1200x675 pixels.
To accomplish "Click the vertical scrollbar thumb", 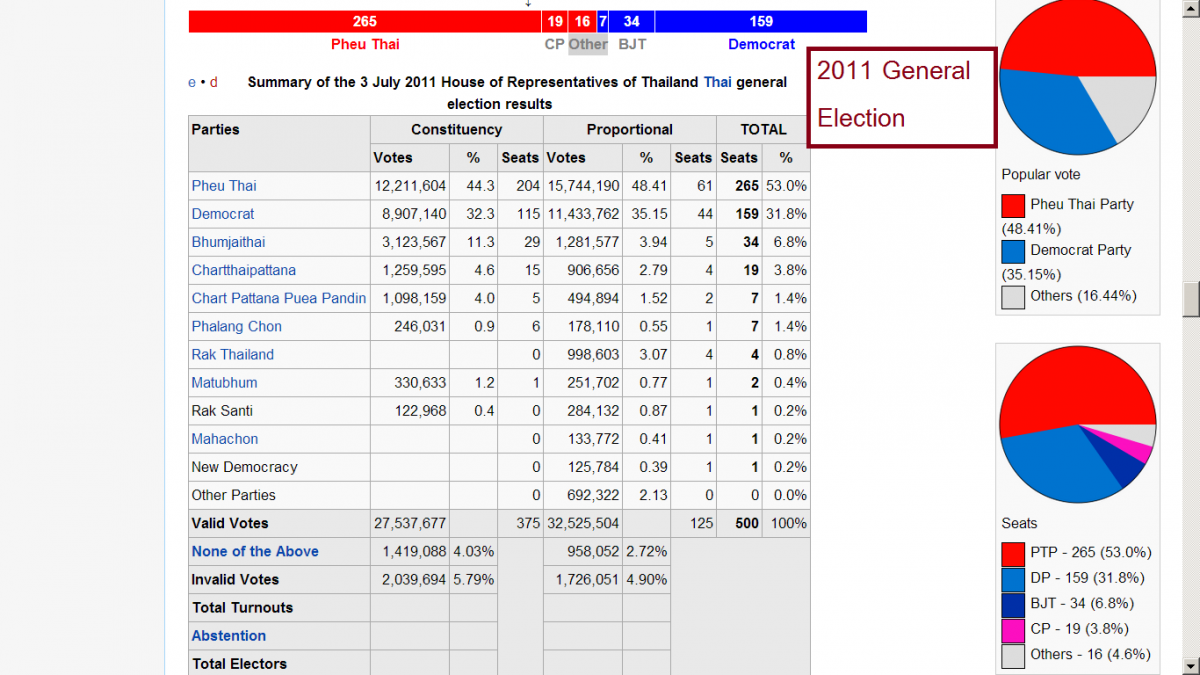I will point(1191,299).
